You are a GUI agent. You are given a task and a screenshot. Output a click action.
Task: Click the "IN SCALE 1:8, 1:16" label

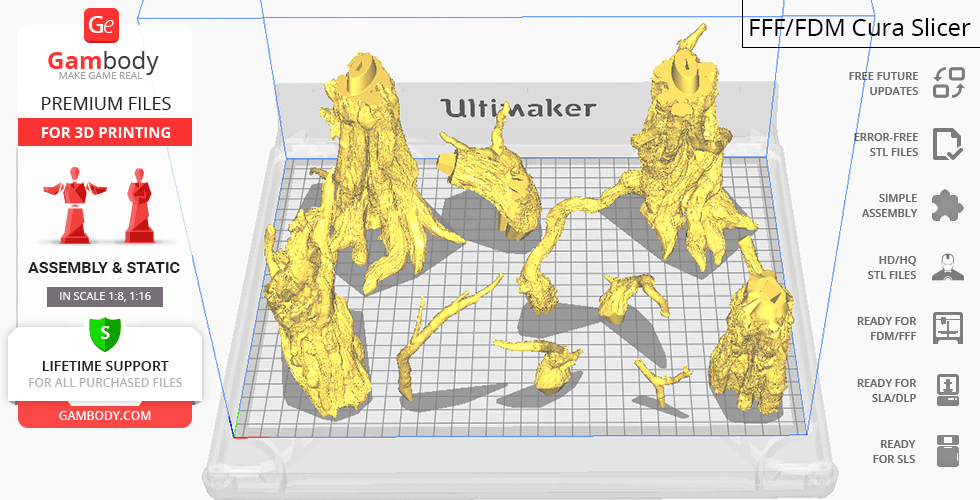coord(105,297)
